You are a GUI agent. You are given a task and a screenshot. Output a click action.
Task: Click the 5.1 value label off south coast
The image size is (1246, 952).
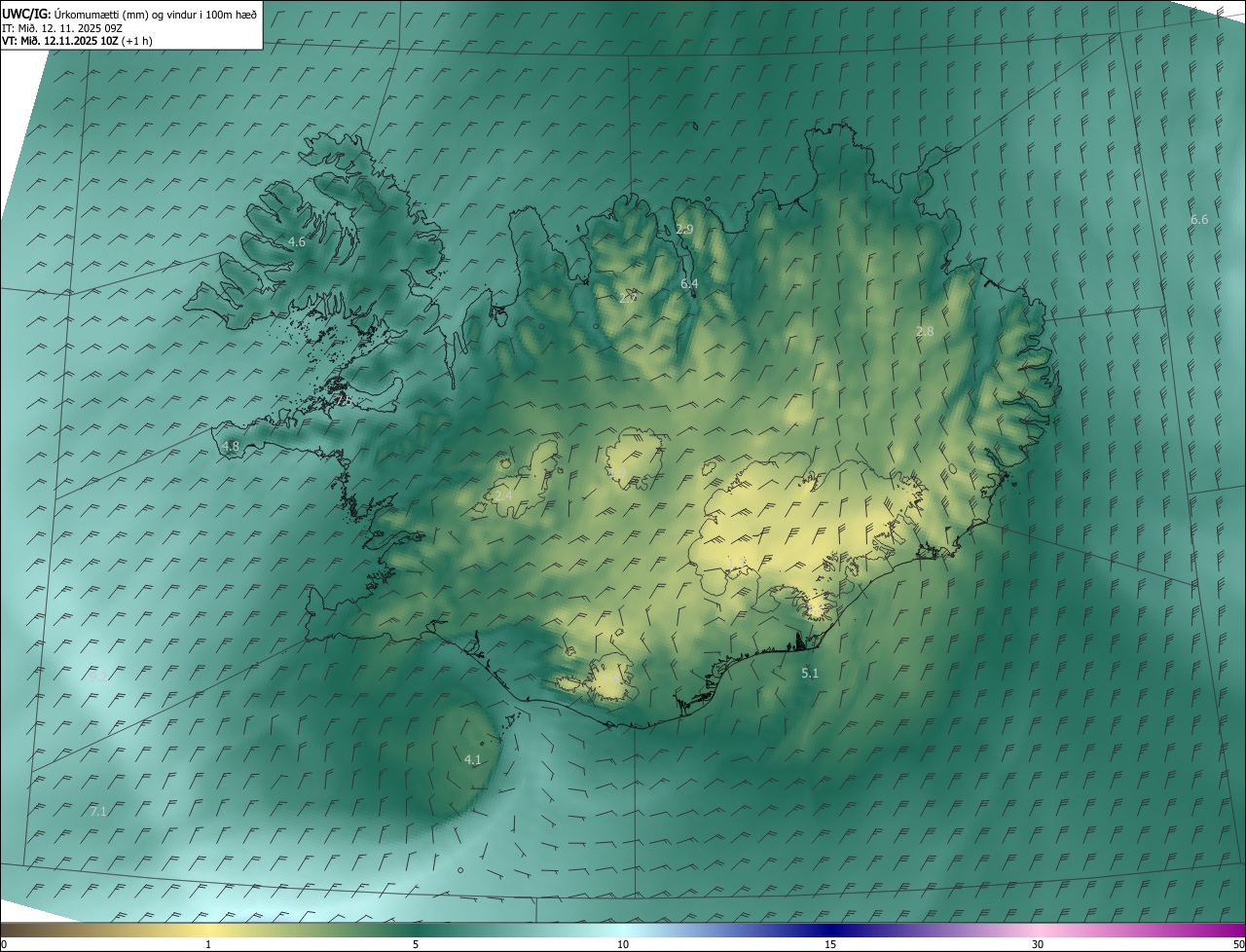(x=810, y=673)
